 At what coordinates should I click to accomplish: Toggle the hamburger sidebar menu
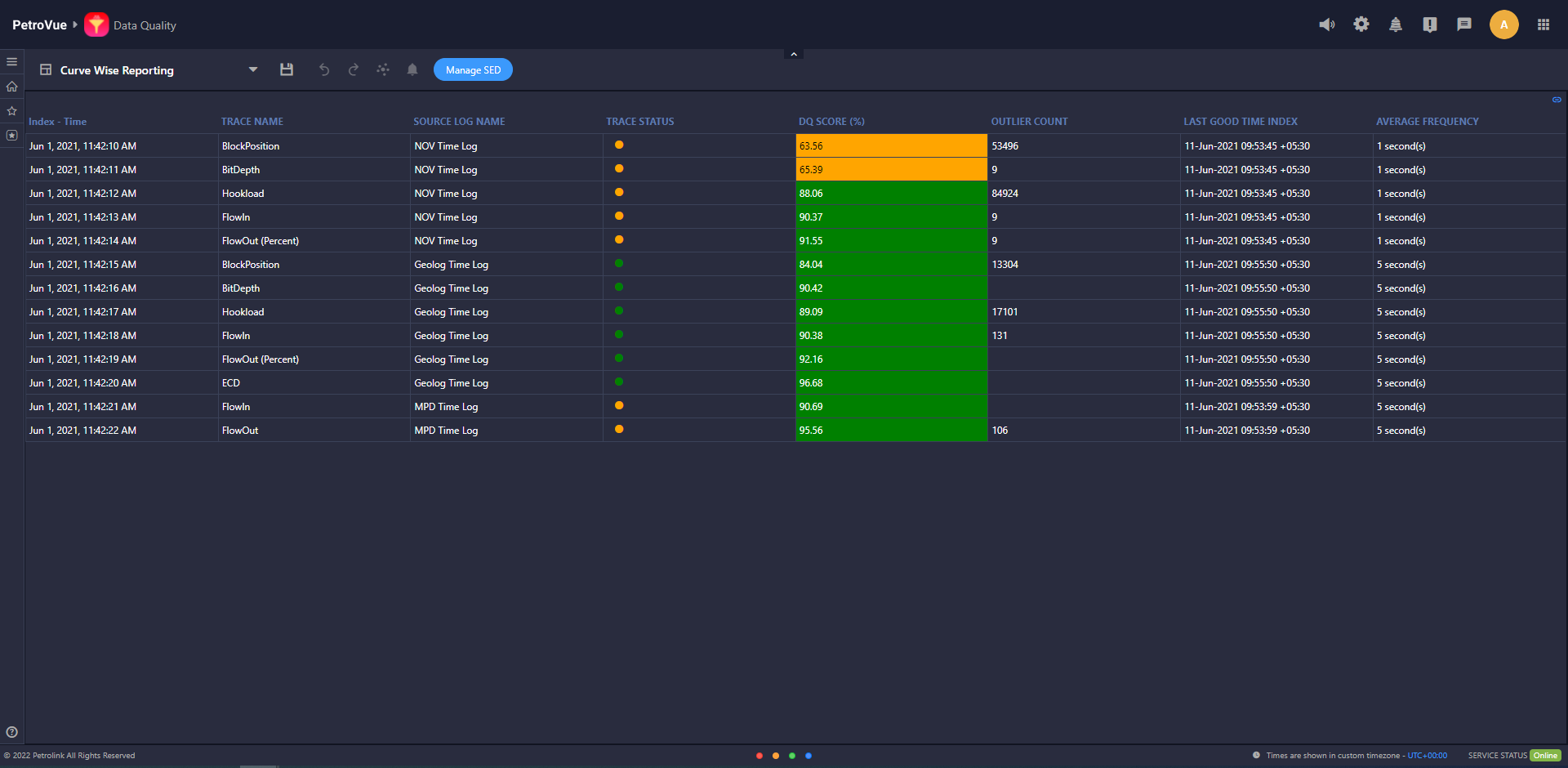pos(11,62)
